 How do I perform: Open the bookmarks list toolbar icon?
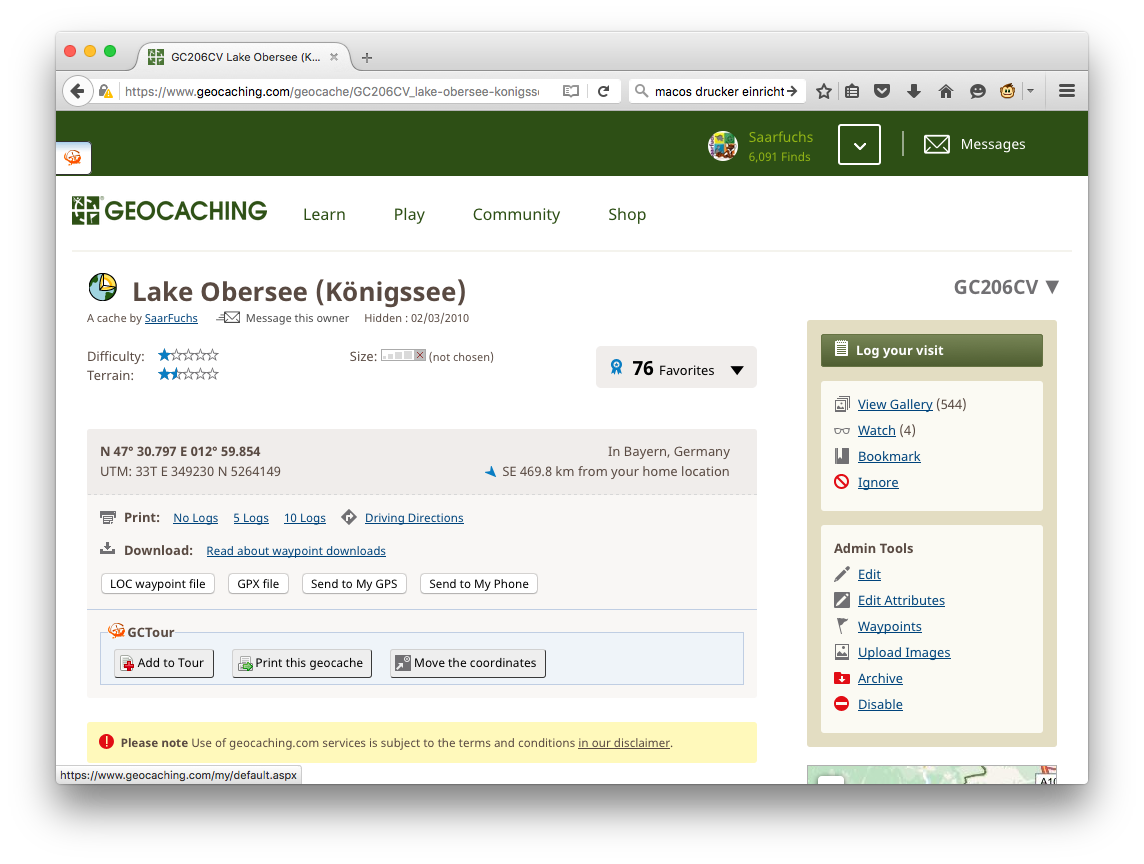[x=852, y=91]
